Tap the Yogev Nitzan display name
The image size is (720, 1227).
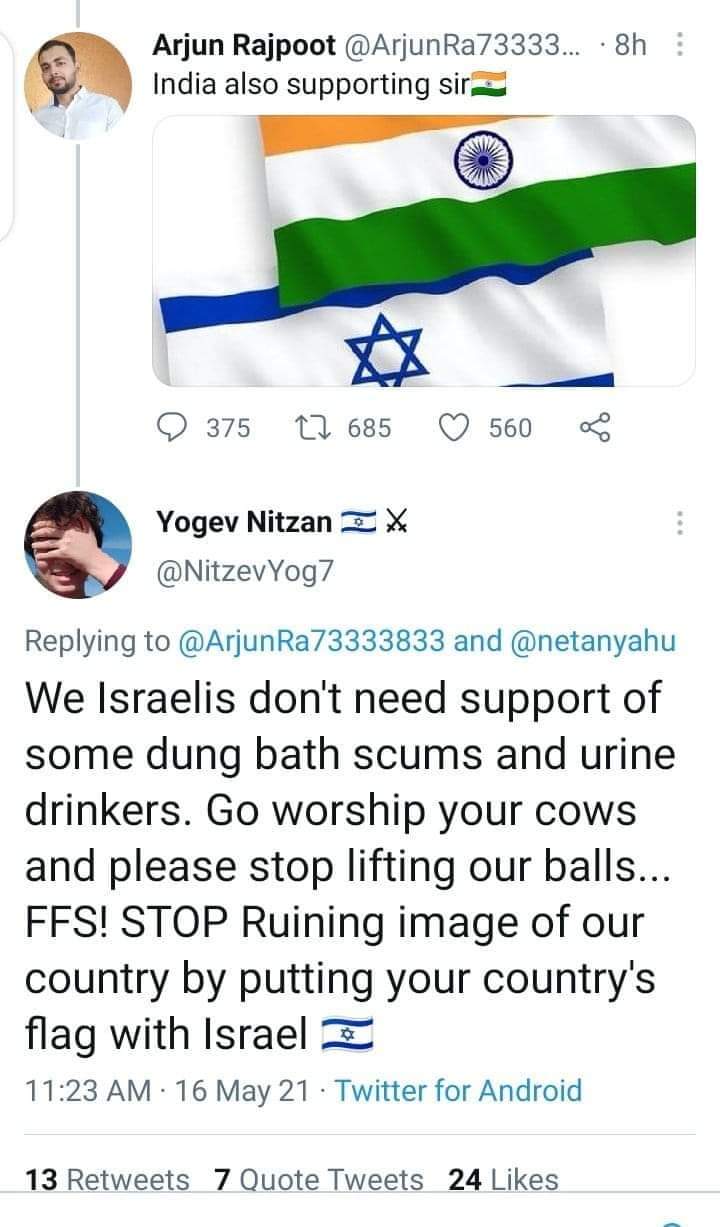pos(243,521)
